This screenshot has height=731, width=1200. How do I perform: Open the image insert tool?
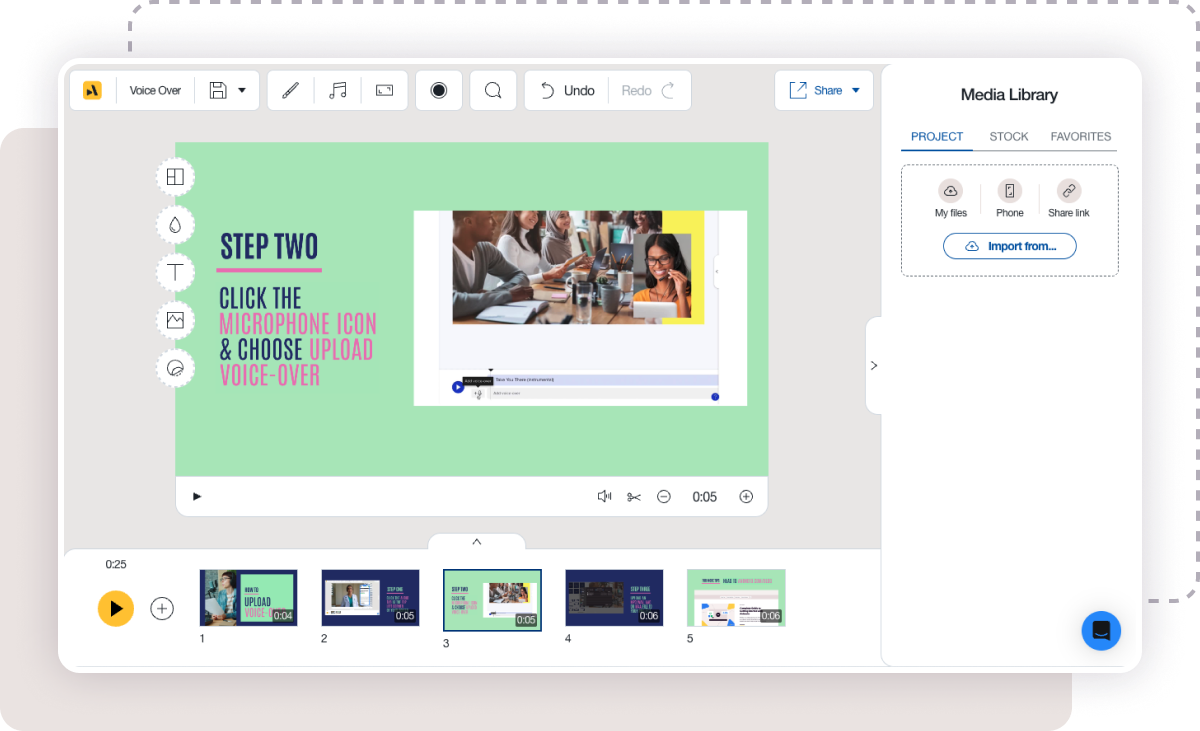[175, 320]
